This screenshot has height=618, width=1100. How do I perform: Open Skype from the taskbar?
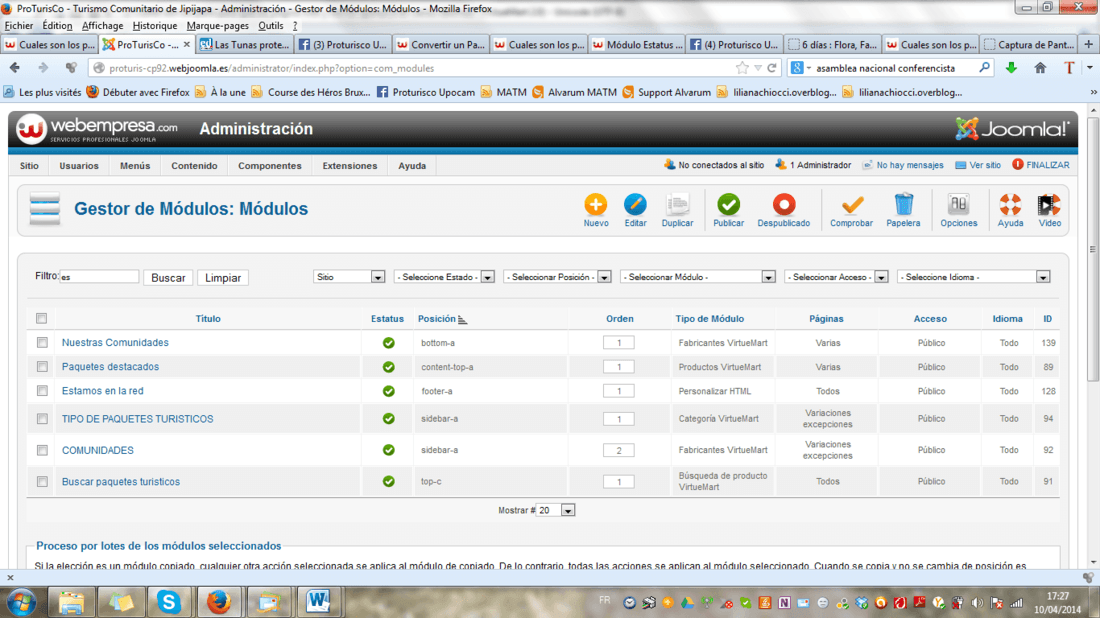[x=168, y=602]
